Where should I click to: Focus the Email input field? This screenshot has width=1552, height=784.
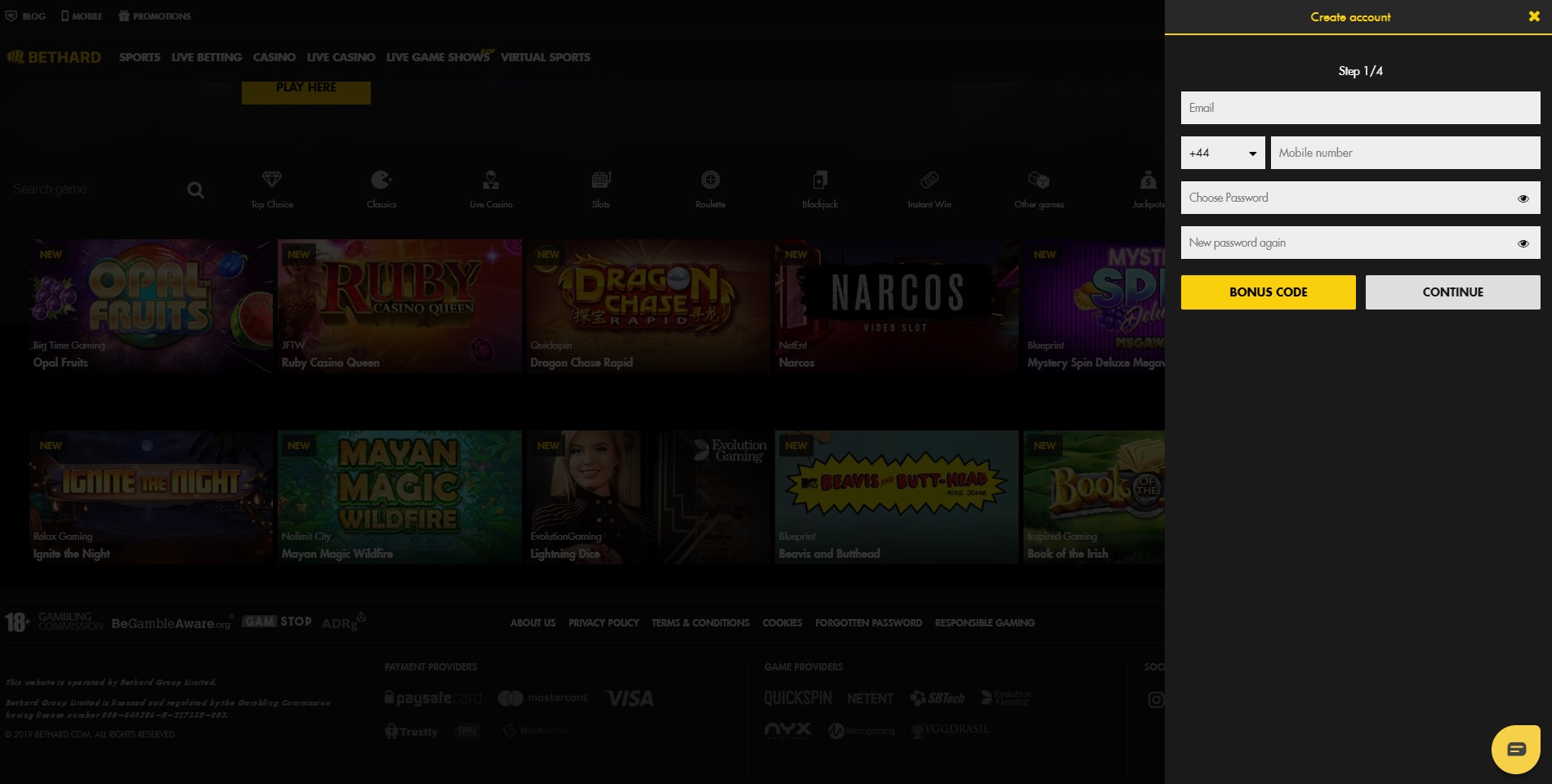(1361, 108)
